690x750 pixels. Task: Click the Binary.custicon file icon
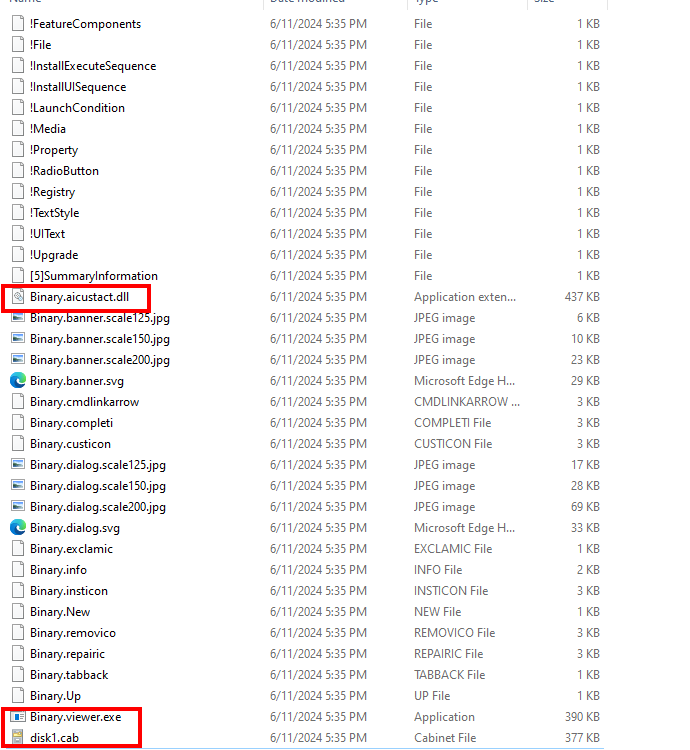click(18, 444)
